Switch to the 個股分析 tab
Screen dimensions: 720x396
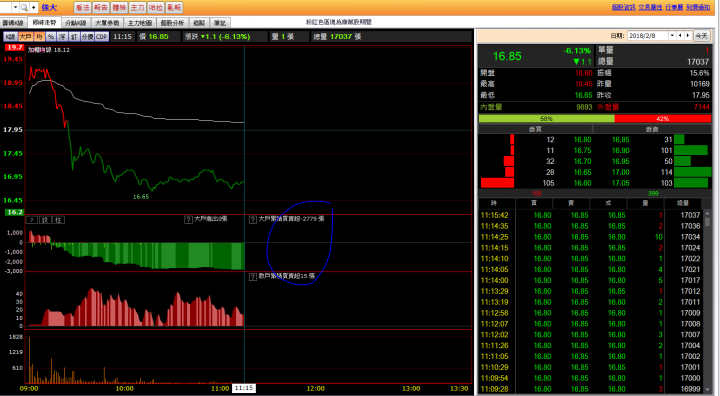coord(172,23)
